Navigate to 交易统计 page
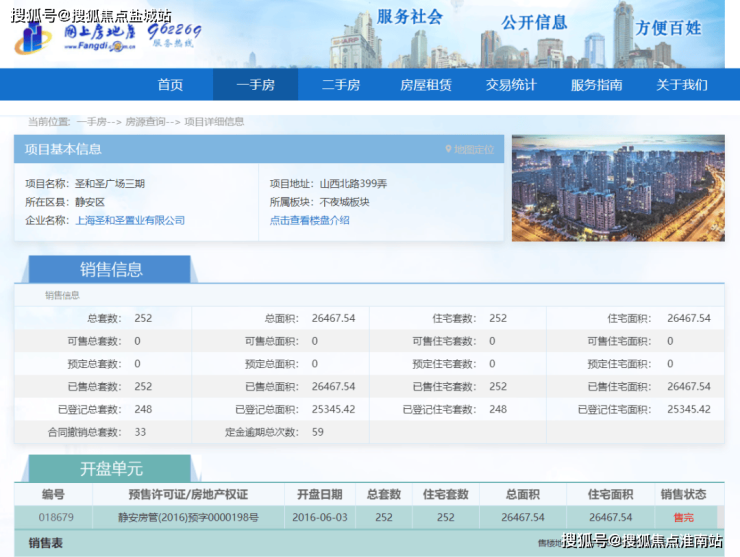 coord(511,85)
